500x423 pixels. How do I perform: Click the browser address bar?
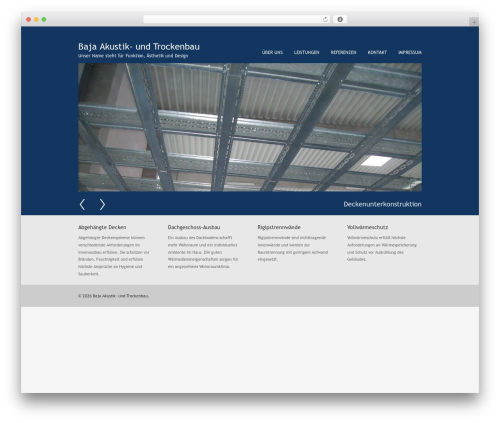[x=237, y=19]
